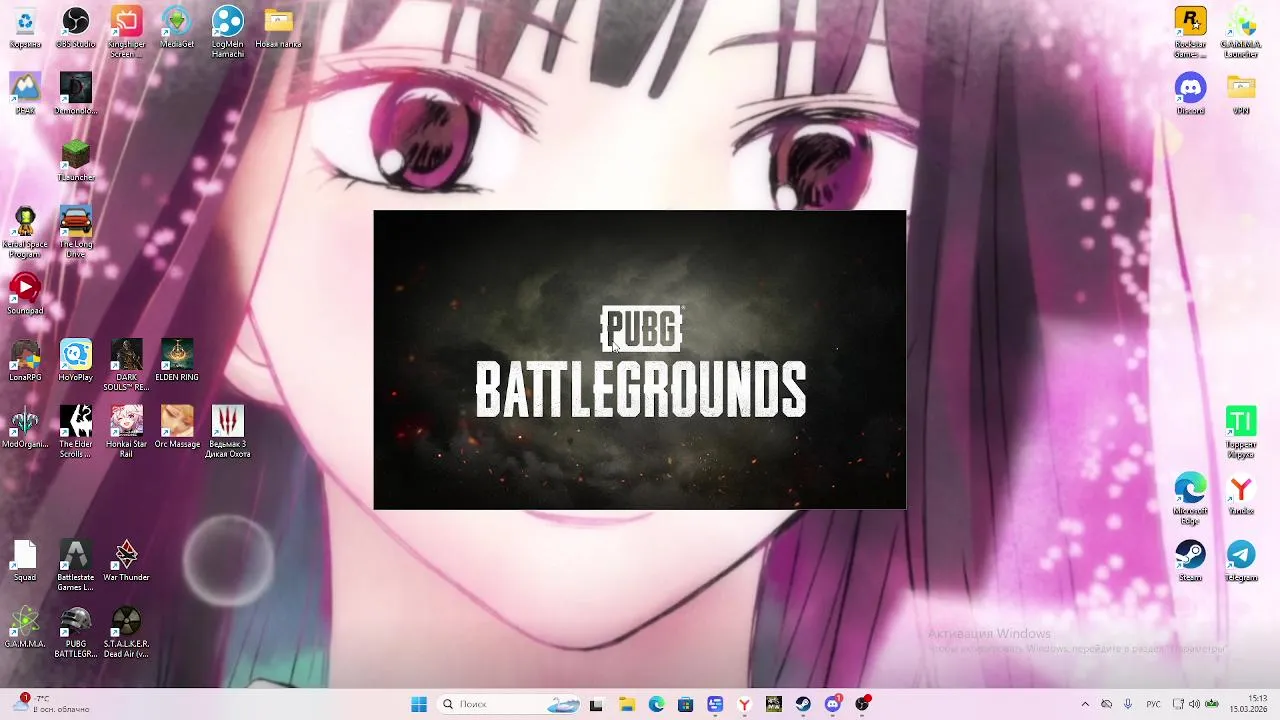Open Battlestate Games Launcher shortcut
This screenshot has height=720, width=1280.
coord(76,566)
